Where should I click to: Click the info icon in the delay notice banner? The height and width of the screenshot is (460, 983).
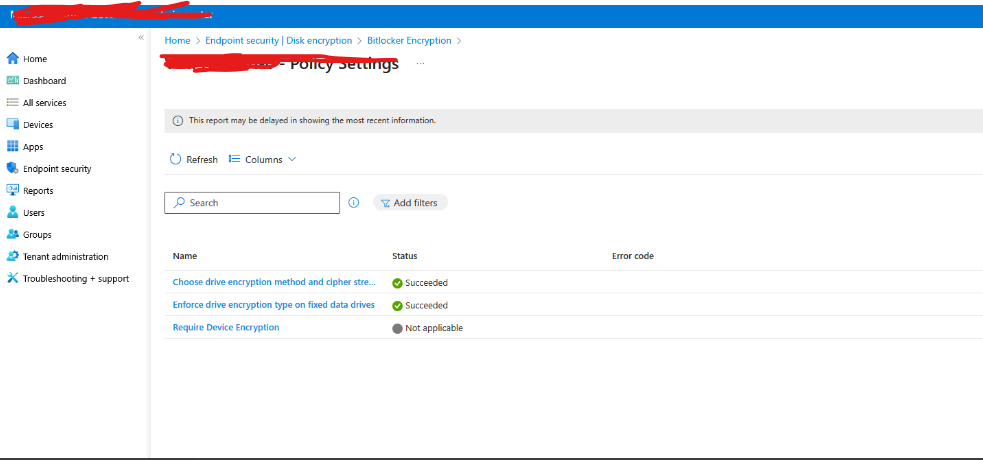tap(178, 120)
